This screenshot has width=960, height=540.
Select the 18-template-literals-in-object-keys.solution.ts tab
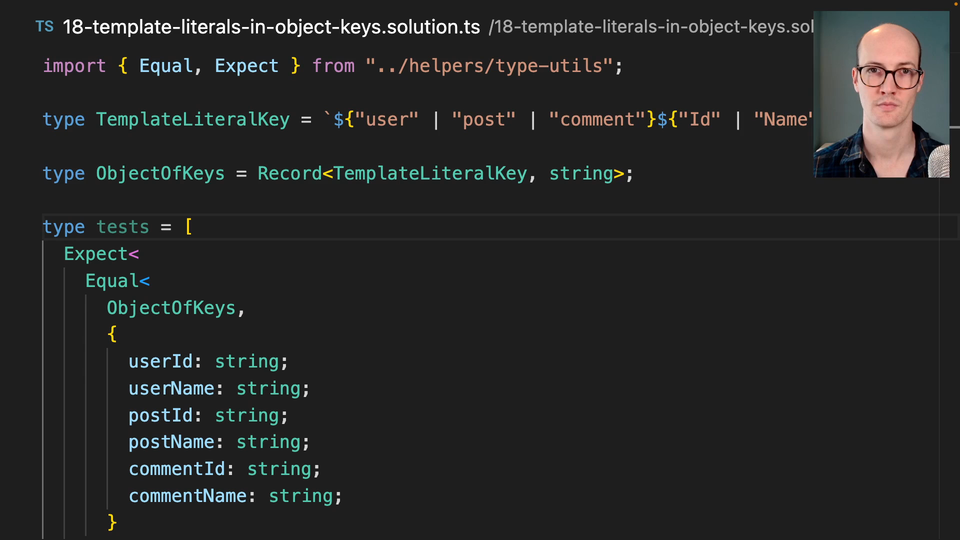tap(270, 27)
